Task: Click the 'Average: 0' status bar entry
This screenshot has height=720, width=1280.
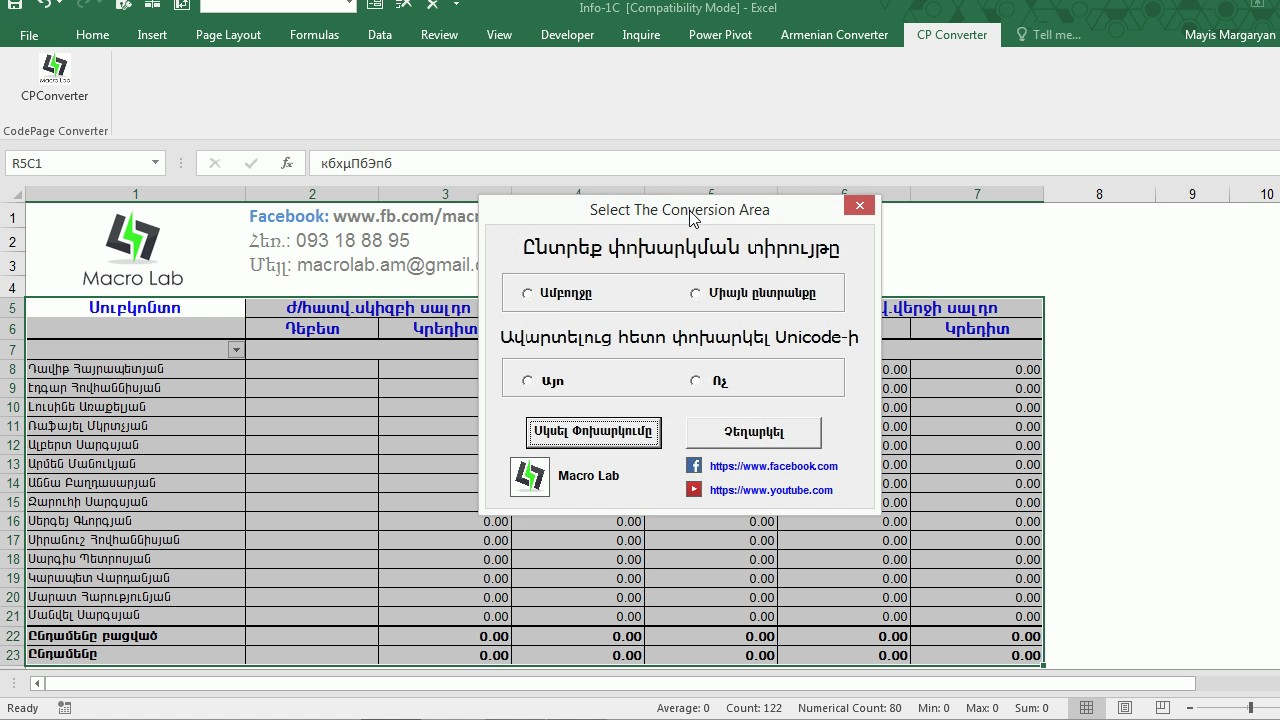Action: (683, 708)
